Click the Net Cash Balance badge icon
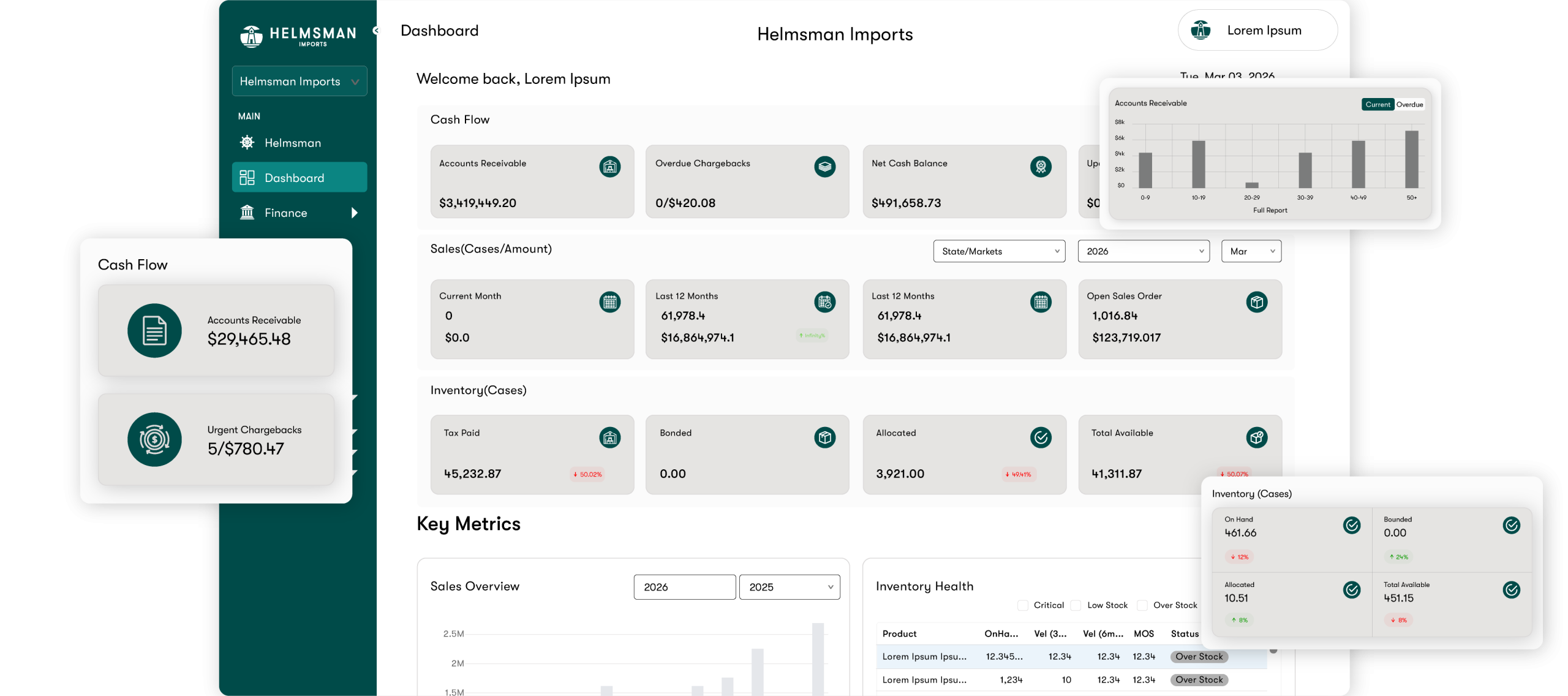The width and height of the screenshot is (1568, 696). pyautogui.click(x=1041, y=166)
